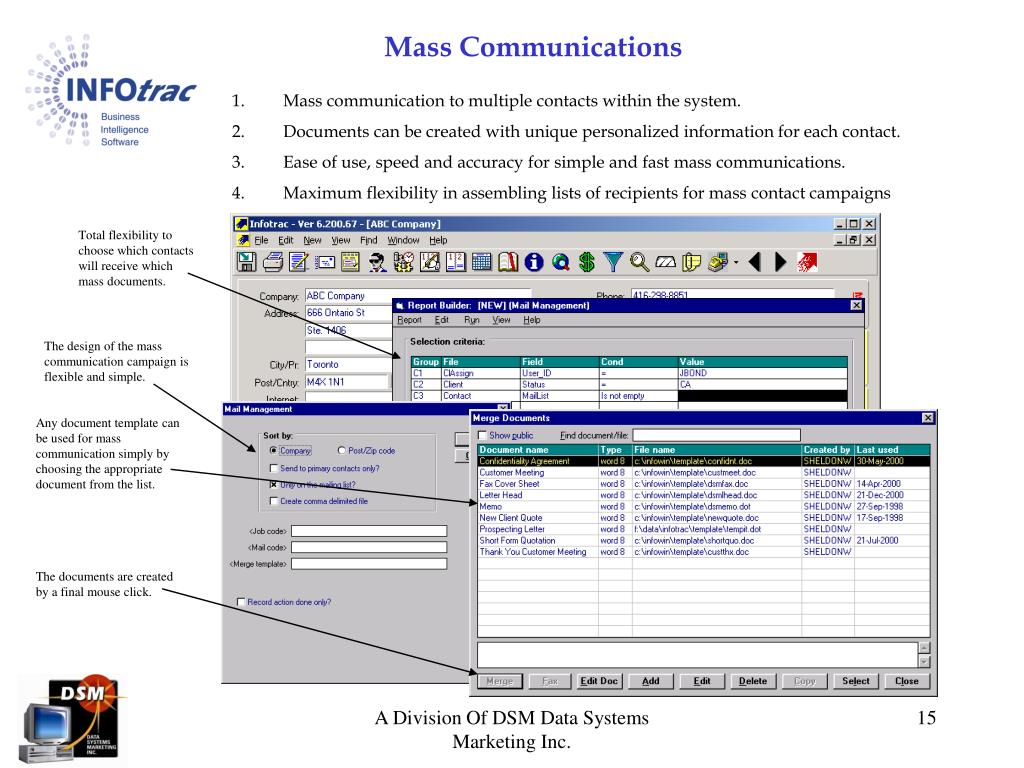Click the green dollar sign icon
Image resolution: width=1024 pixels, height=768 pixels.
tap(586, 262)
